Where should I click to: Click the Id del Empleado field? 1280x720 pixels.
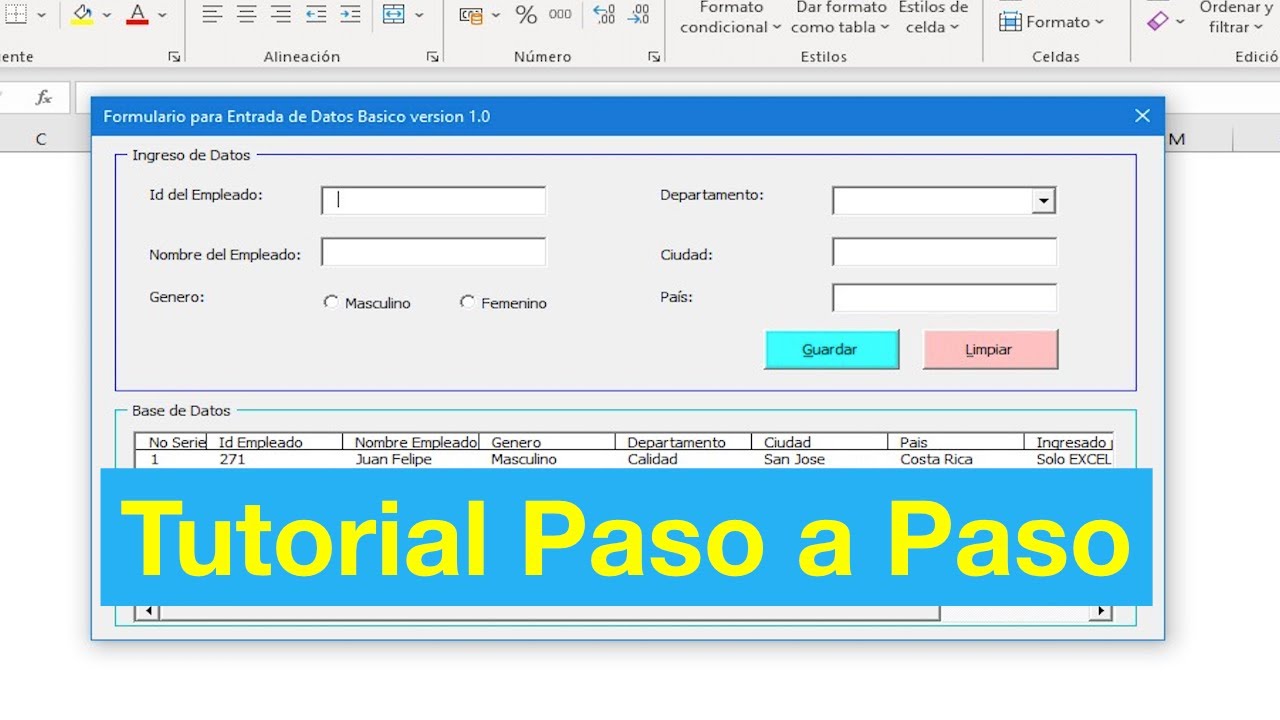click(434, 200)
